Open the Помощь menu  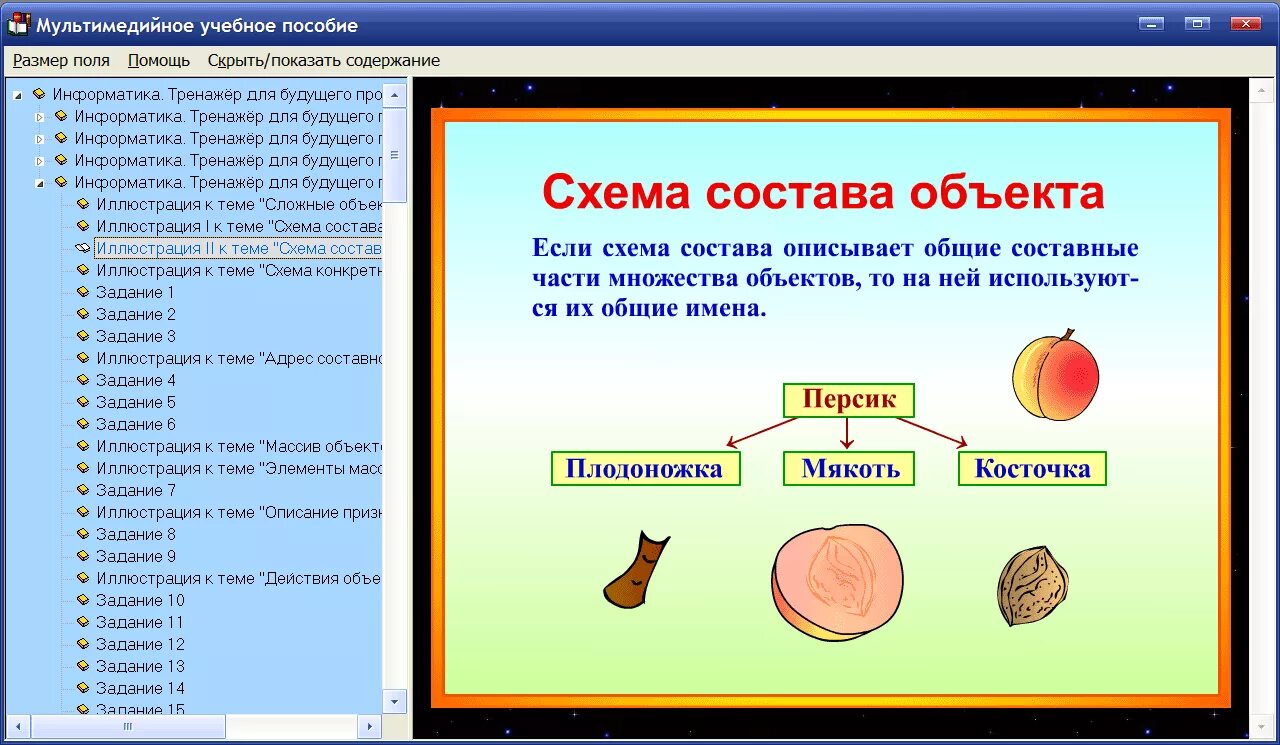click(159, 60)
